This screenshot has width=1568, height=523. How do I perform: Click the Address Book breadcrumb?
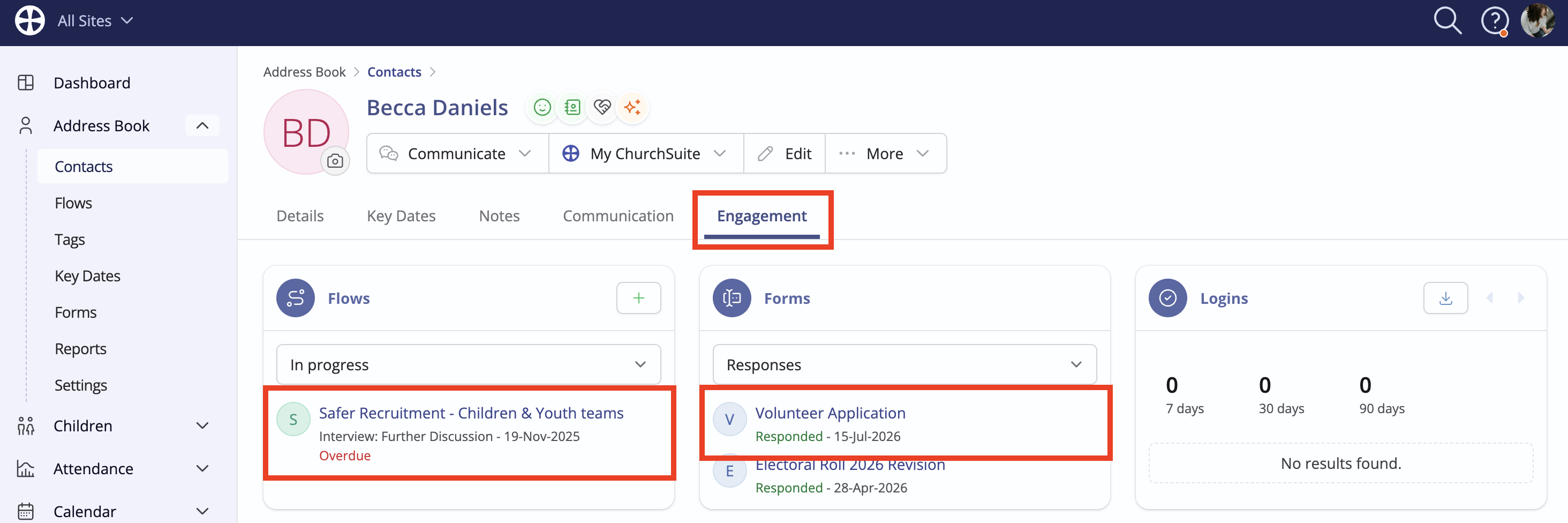click(304, 72)
